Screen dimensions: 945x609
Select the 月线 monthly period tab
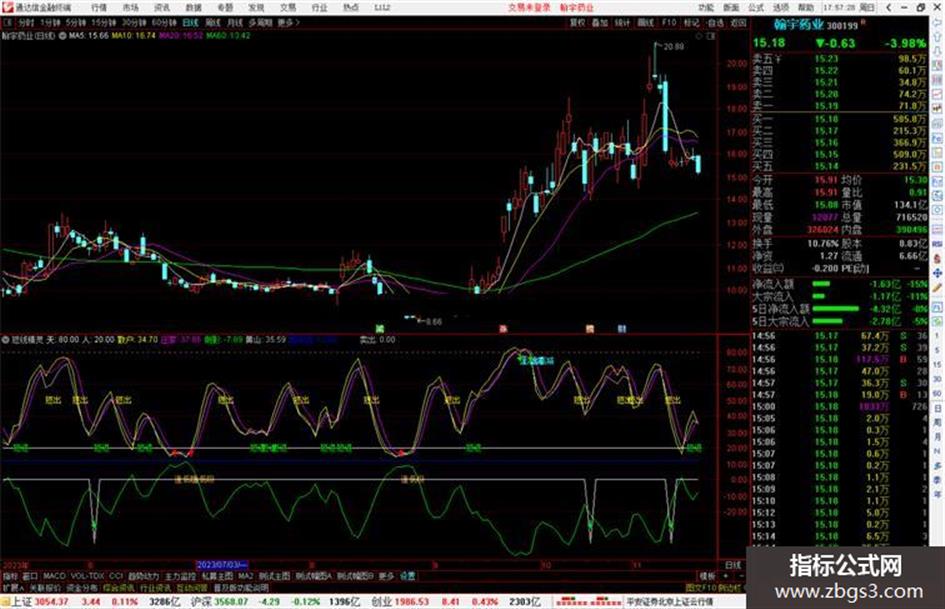click(x=235, y=22)
